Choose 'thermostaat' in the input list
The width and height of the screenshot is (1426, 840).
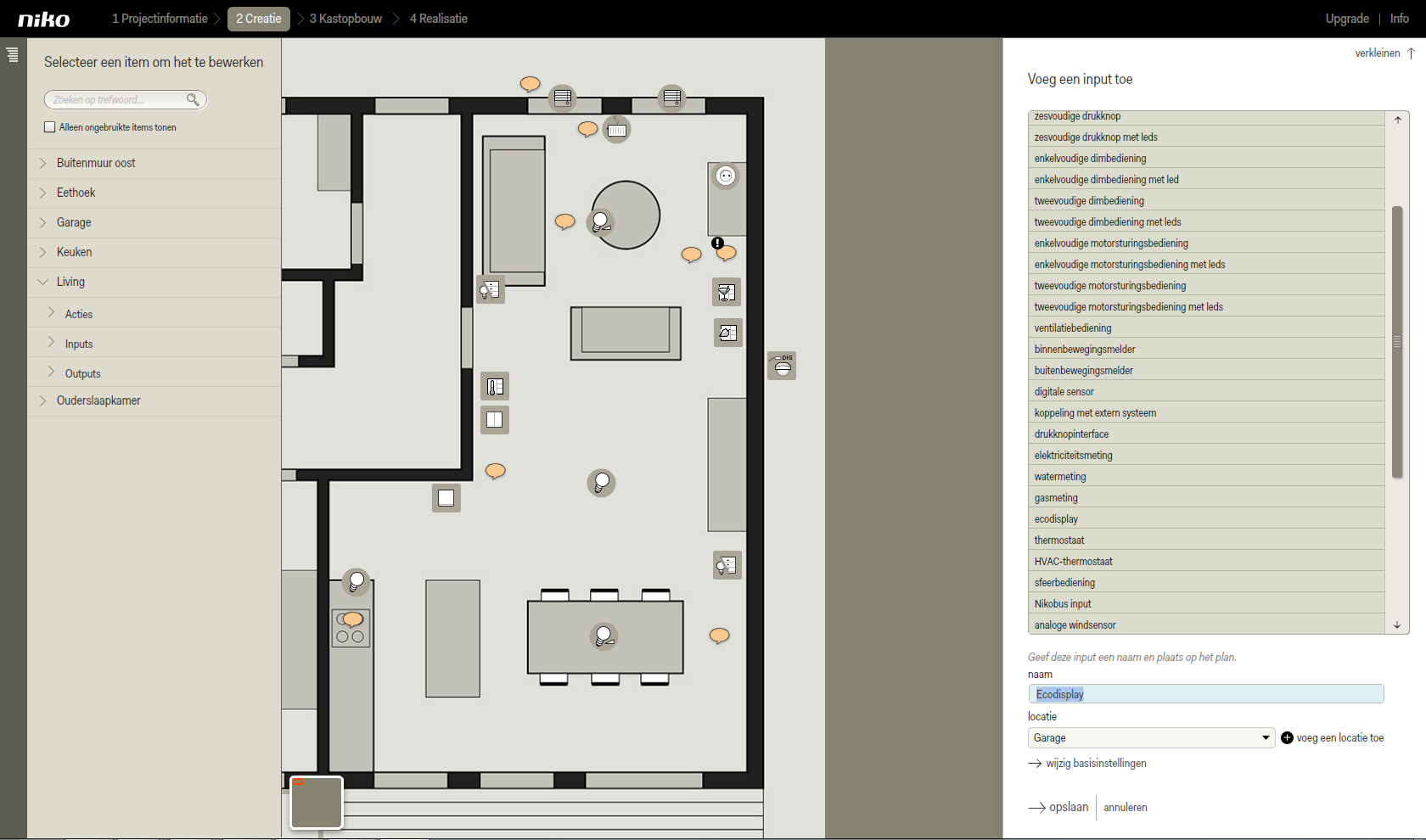tap(1206, 540)
